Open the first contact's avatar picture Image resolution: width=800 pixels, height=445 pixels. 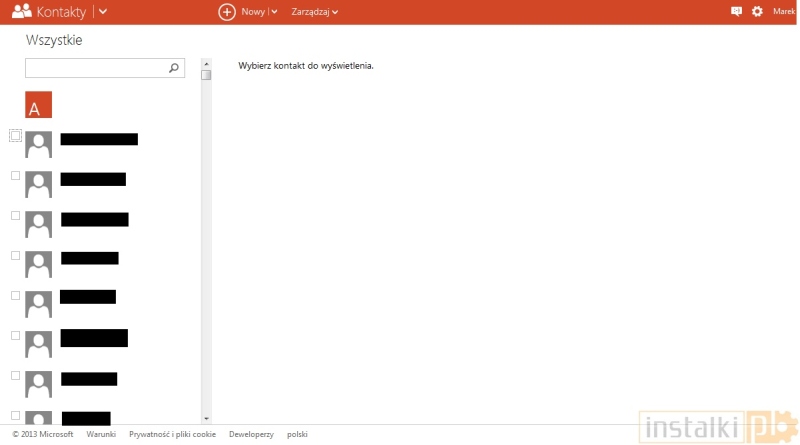(38, 144)
